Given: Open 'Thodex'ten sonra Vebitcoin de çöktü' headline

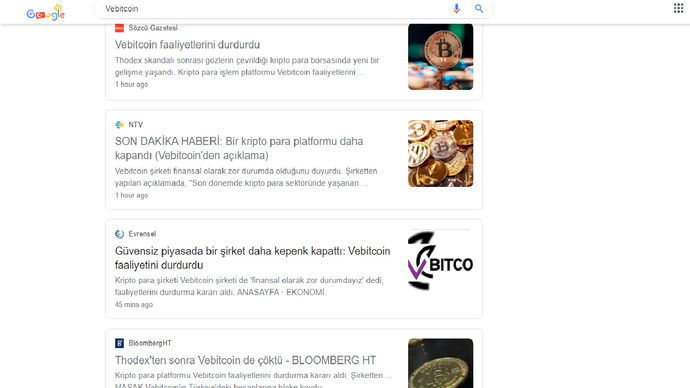Looking at the screenshot, I should click(x=246, y=360).
